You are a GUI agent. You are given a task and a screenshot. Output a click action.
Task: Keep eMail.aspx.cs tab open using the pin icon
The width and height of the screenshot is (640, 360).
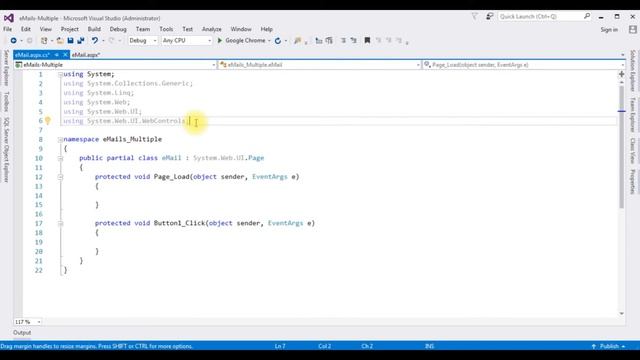(x=57, y=54)
